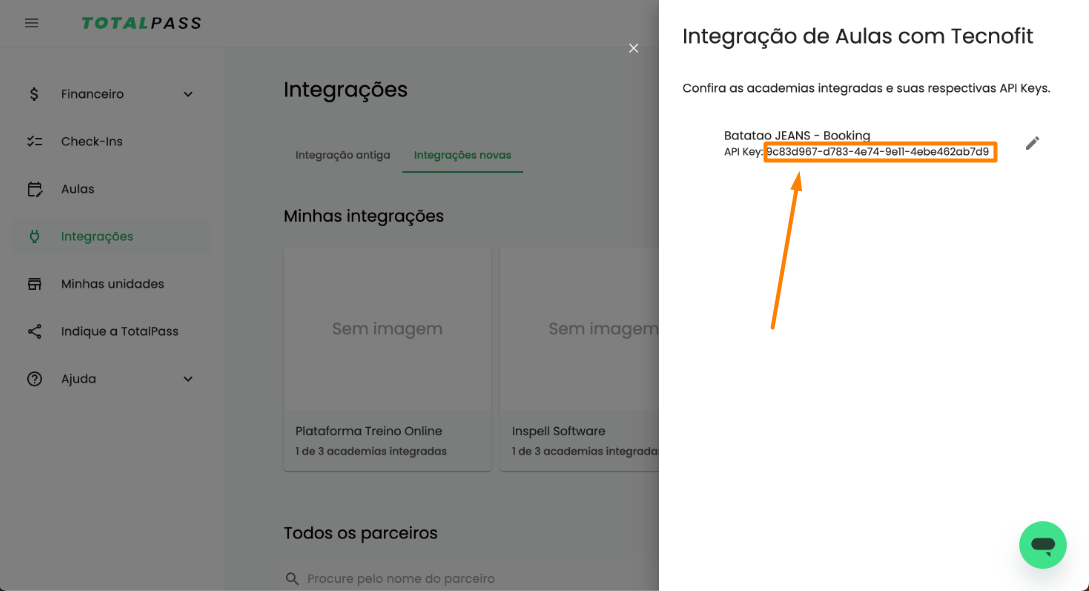Screen dimensions: 1089x591
Task: Edit Batatao JEANS API key with pencil icon
Action: click(x=1032, y=143)
